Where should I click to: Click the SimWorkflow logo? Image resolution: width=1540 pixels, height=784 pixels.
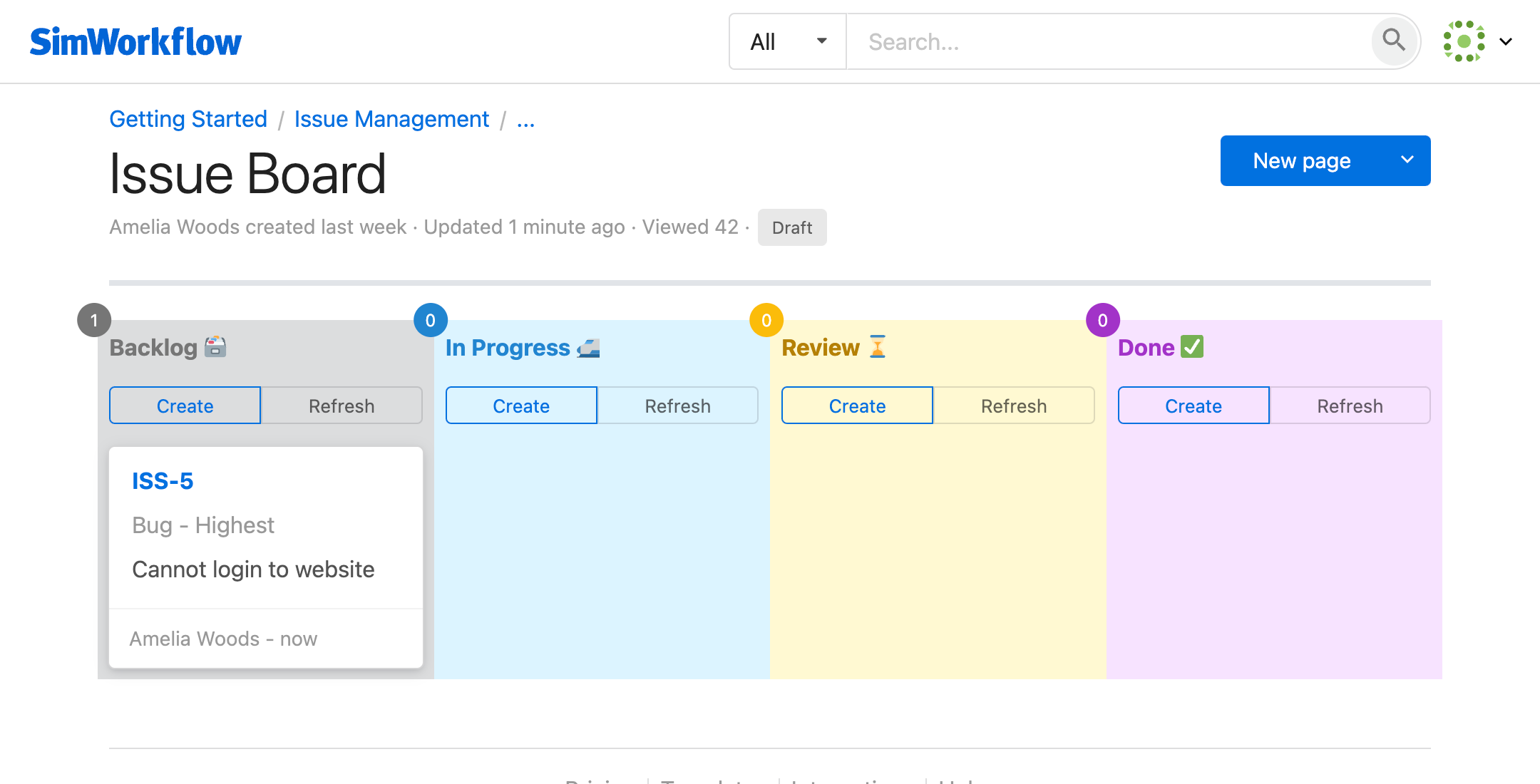tap(135, 42)
